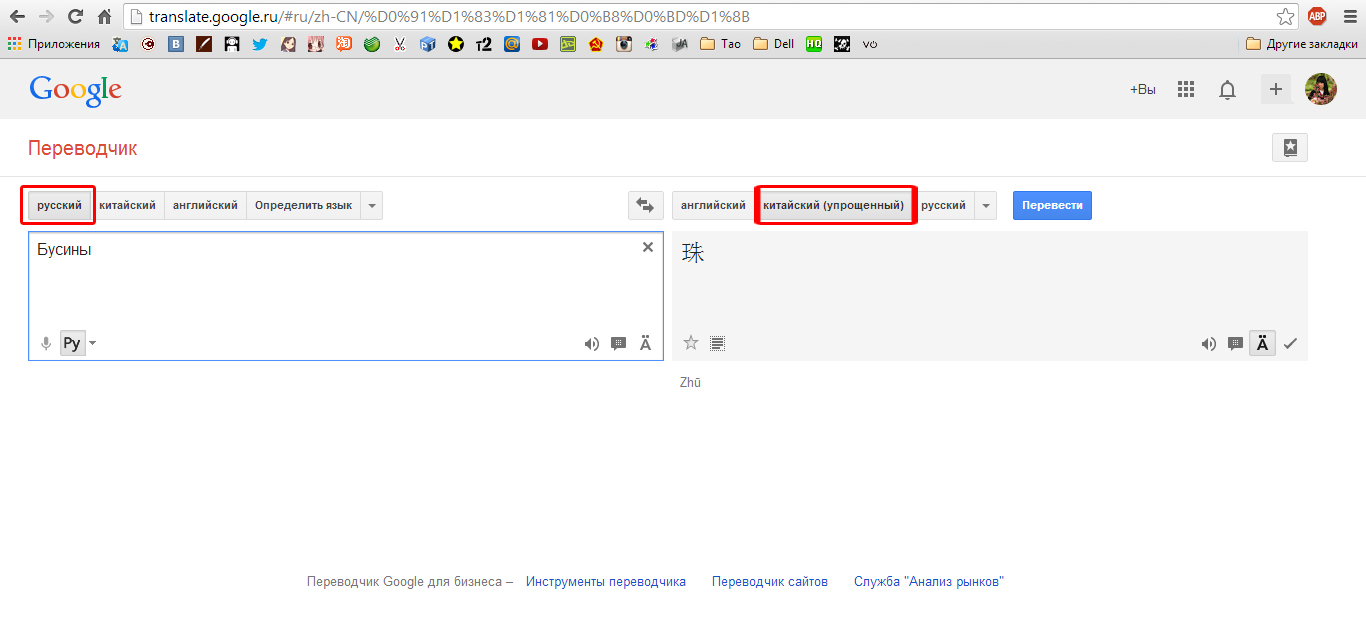Open the green HQ bookmark
1366x624 pixels.
coord(814,44)
